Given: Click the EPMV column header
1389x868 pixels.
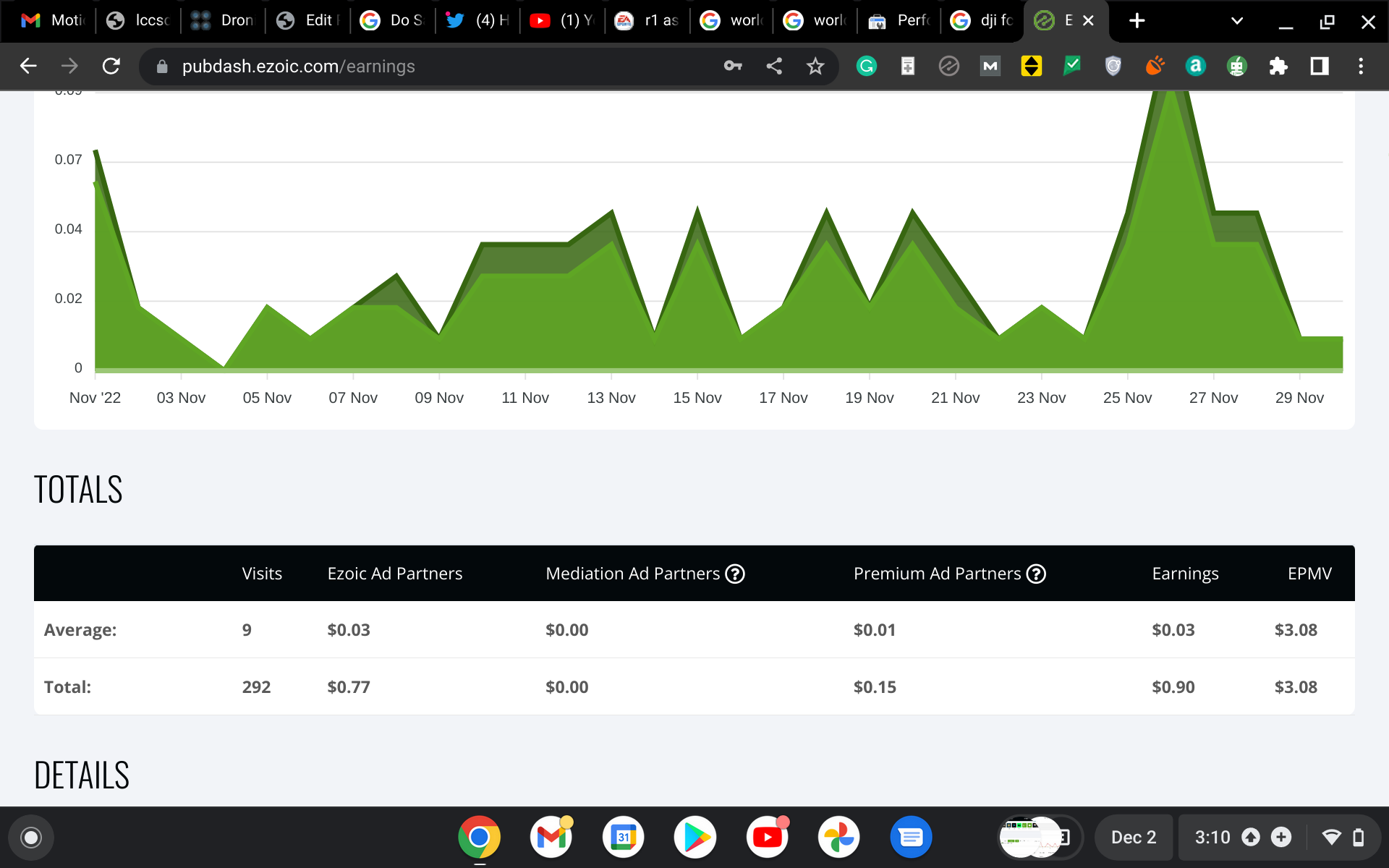Looking at the screenshot, I should (1309, 574).
